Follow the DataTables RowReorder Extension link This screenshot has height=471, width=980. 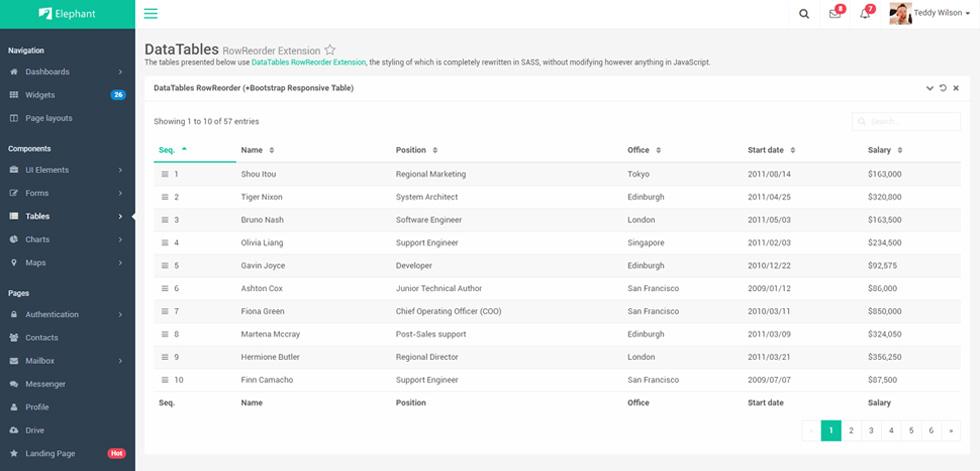(309, 62)
